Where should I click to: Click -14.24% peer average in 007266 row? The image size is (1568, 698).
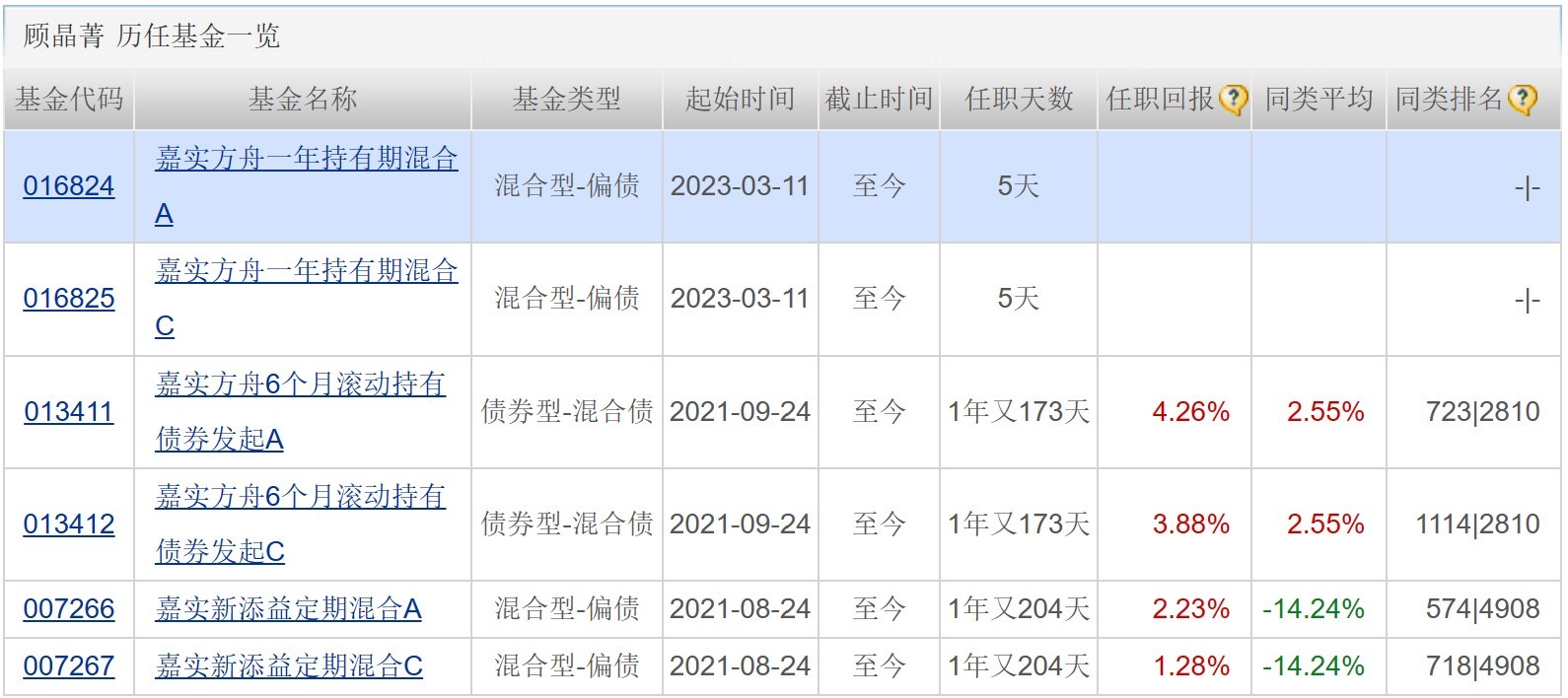coord(1314,609)
